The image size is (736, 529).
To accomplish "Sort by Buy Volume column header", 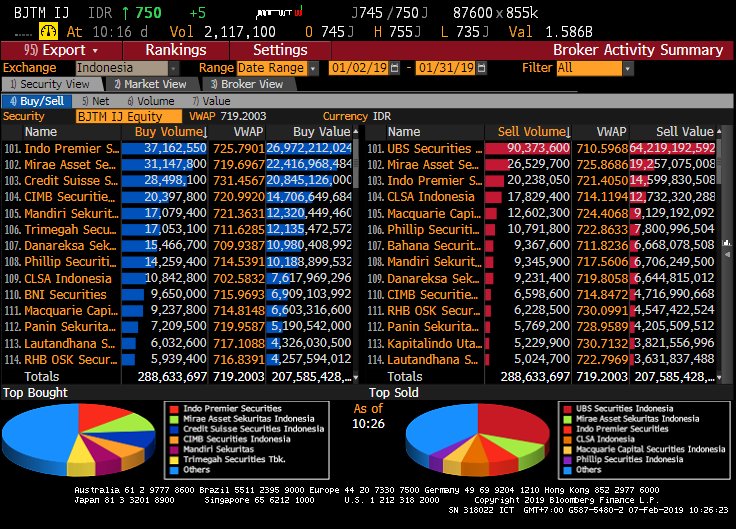I will pyautogui.click(x=165, y=132).
